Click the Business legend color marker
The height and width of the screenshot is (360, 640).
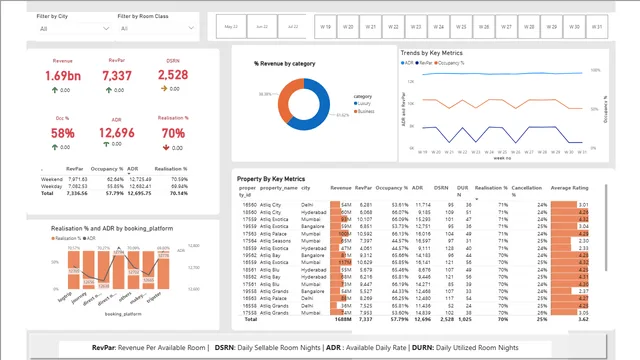coord(356,111)
